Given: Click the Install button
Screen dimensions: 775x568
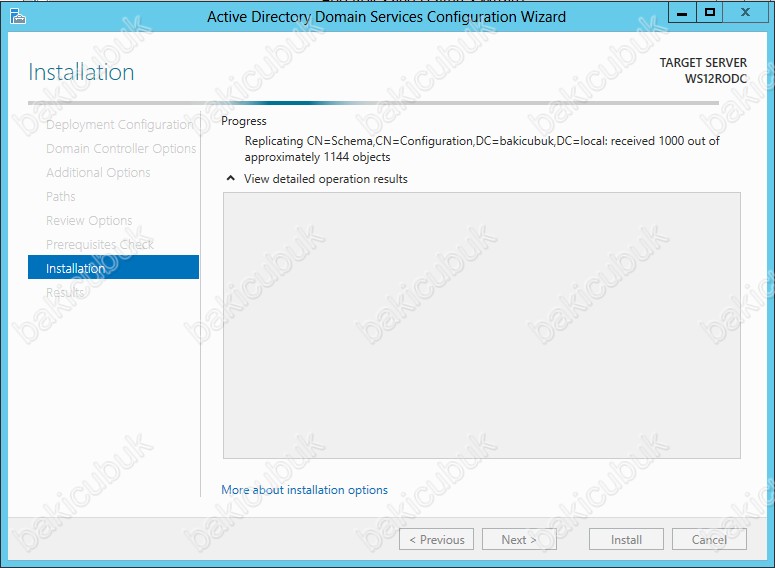Looking at the screenshot, I should 626,539.
